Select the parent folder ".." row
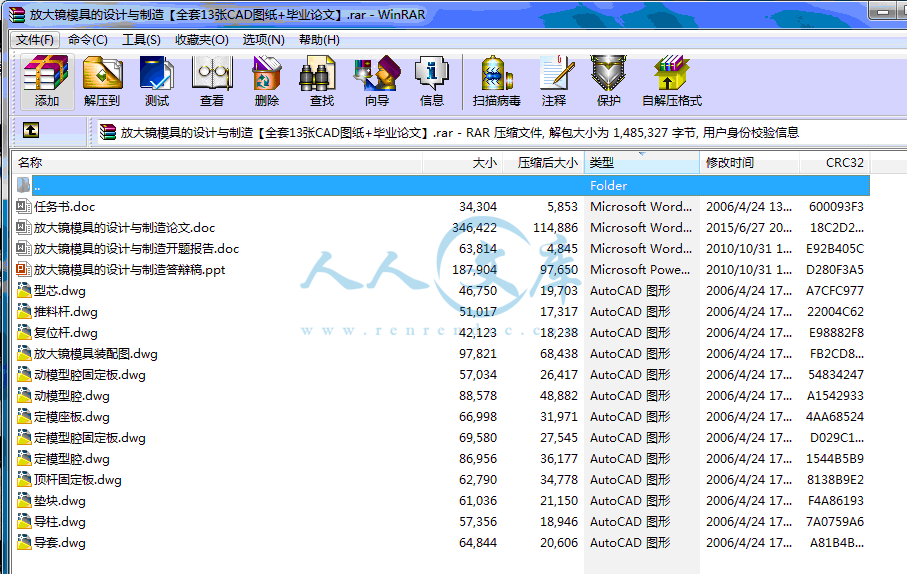The height and width of the screenshot is (574, 907). coord(38,186)
